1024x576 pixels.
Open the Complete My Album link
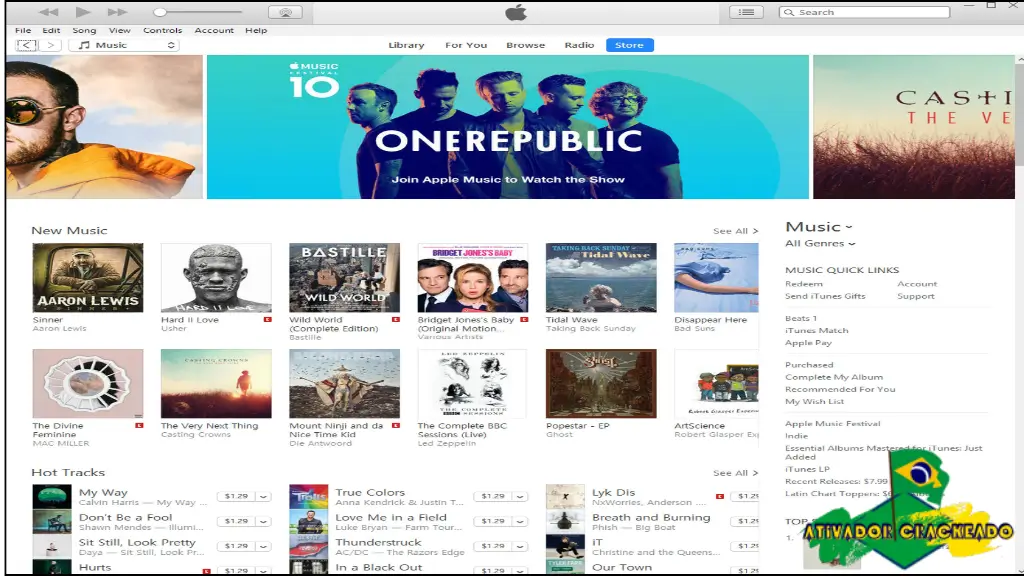coord(834,377)
